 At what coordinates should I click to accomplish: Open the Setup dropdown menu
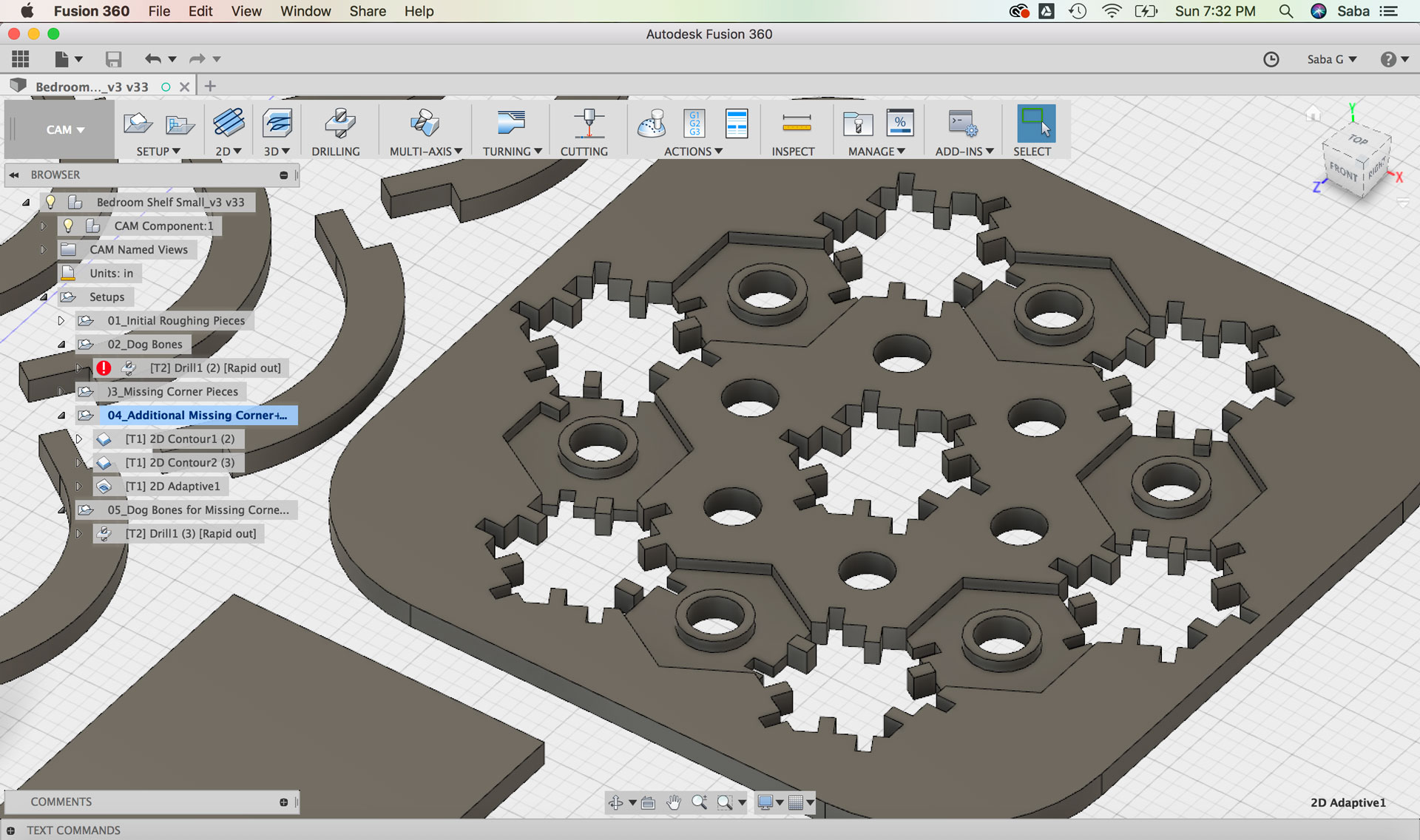click(158, 151)
